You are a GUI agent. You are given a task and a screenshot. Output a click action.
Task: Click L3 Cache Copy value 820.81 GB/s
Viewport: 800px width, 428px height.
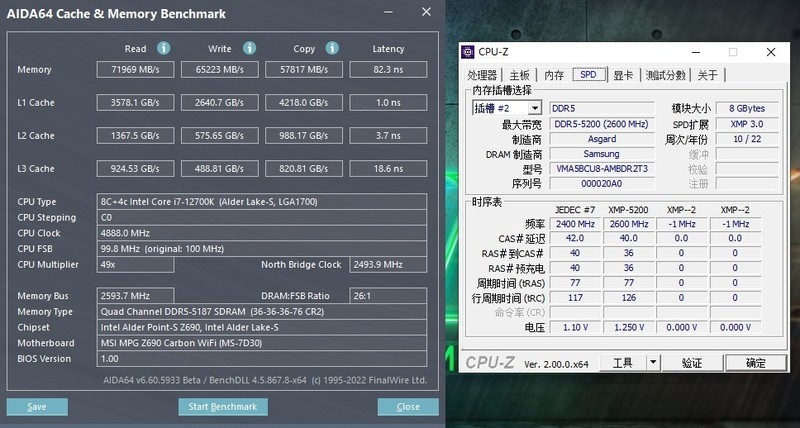click(x=304, y=168)
